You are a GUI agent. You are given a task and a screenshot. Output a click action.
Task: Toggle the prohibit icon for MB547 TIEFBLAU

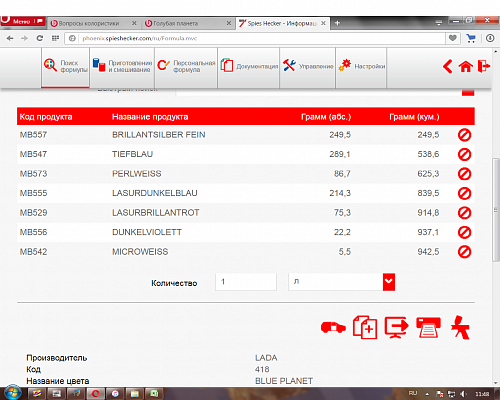(464, 154)
